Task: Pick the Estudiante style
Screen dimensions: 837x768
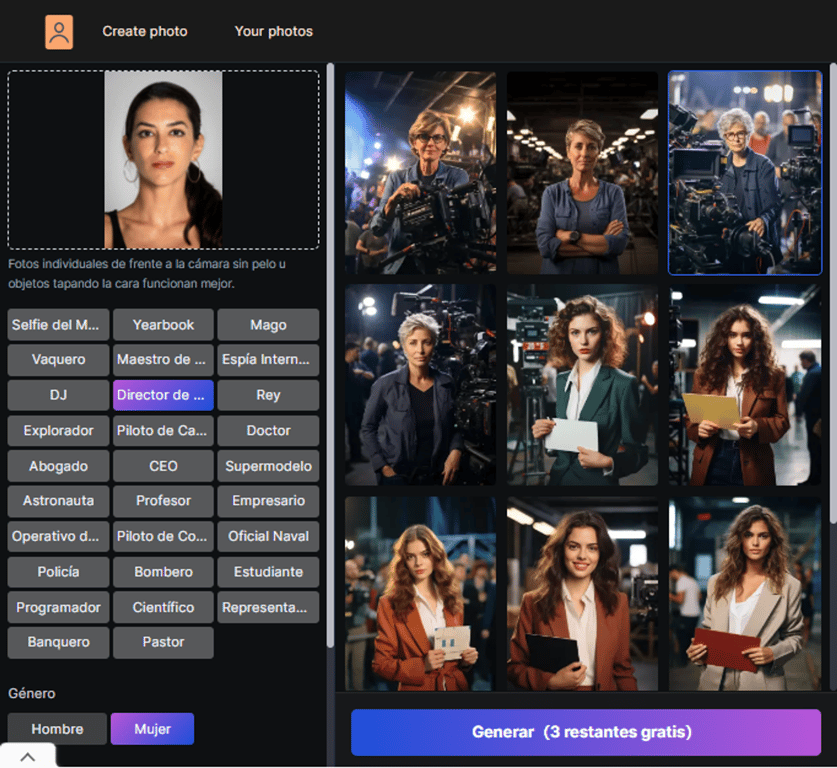Action: pos(268,572)
